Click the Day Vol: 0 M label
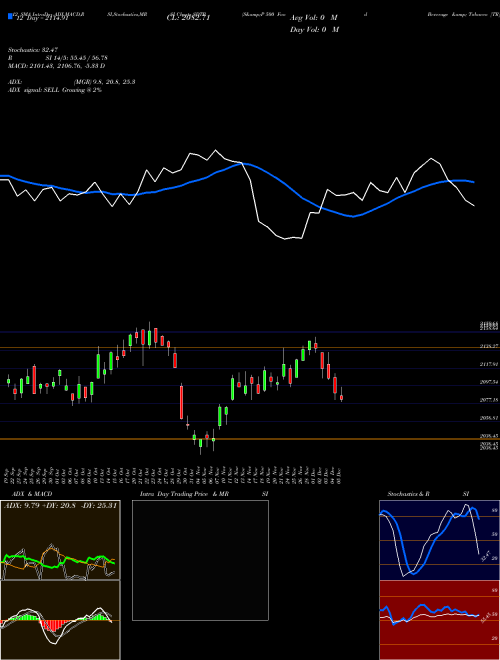This screenshot has width=500, height=660. click(314, 29)
